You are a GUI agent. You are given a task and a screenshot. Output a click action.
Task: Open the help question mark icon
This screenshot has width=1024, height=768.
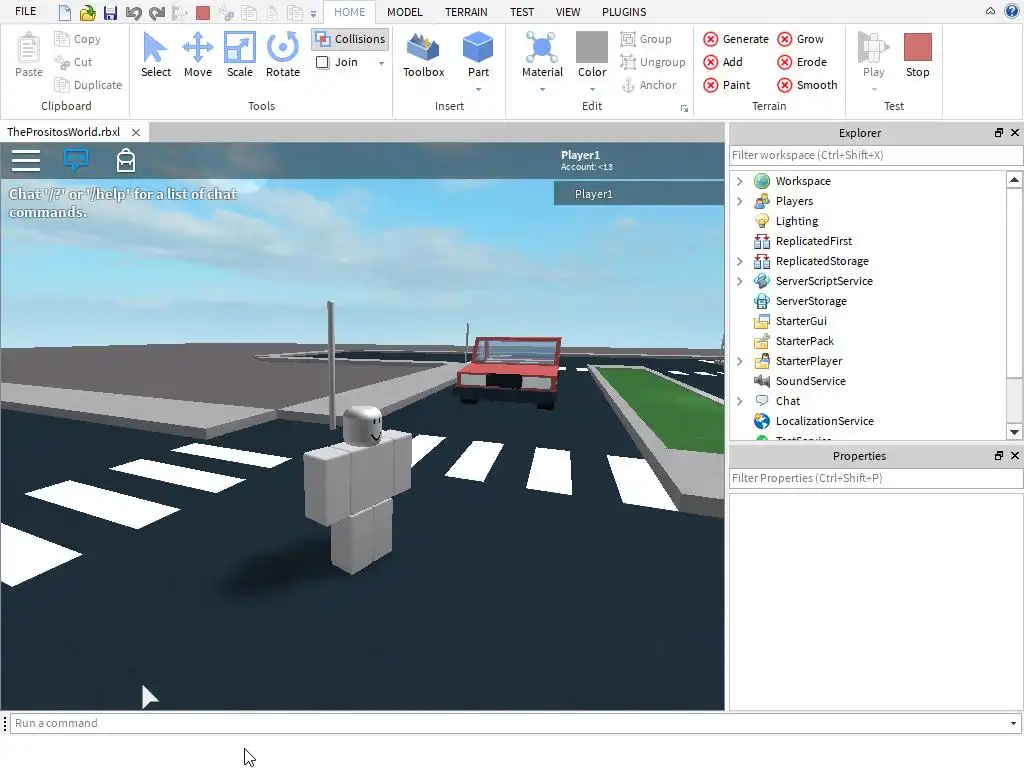point(1012,11)
